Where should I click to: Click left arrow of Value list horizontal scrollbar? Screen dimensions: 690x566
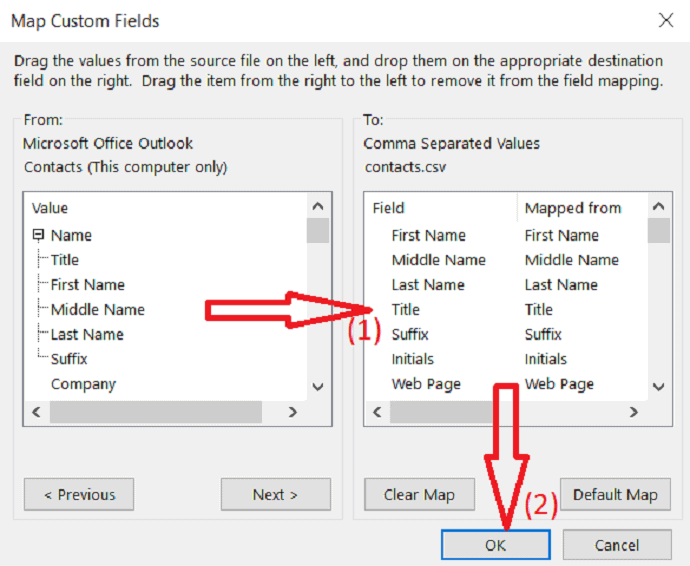[x=37, y=412]
